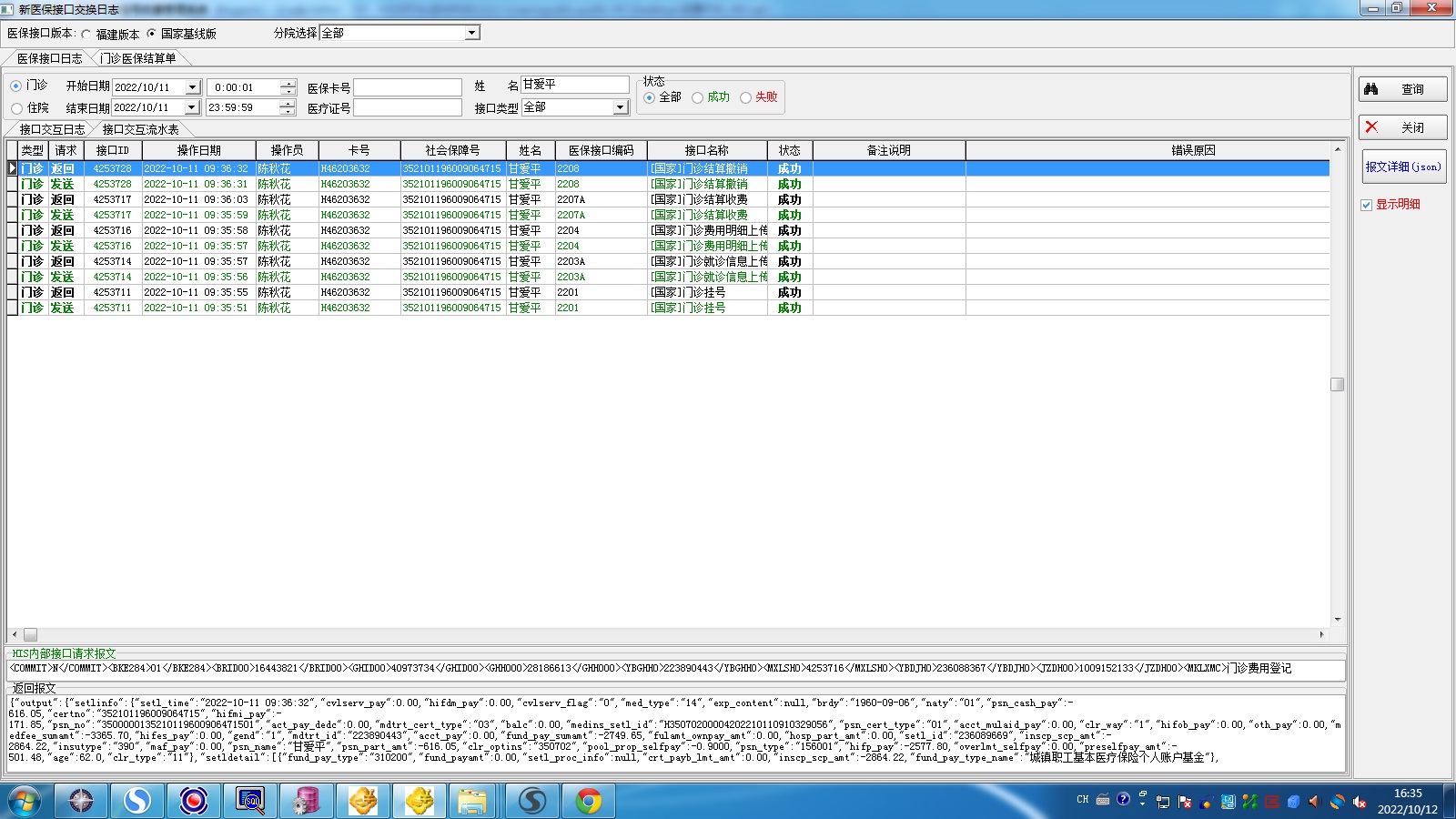1456x819 pixels.
Task: Filter status by 失败 radio
Action: pos(746,97)
